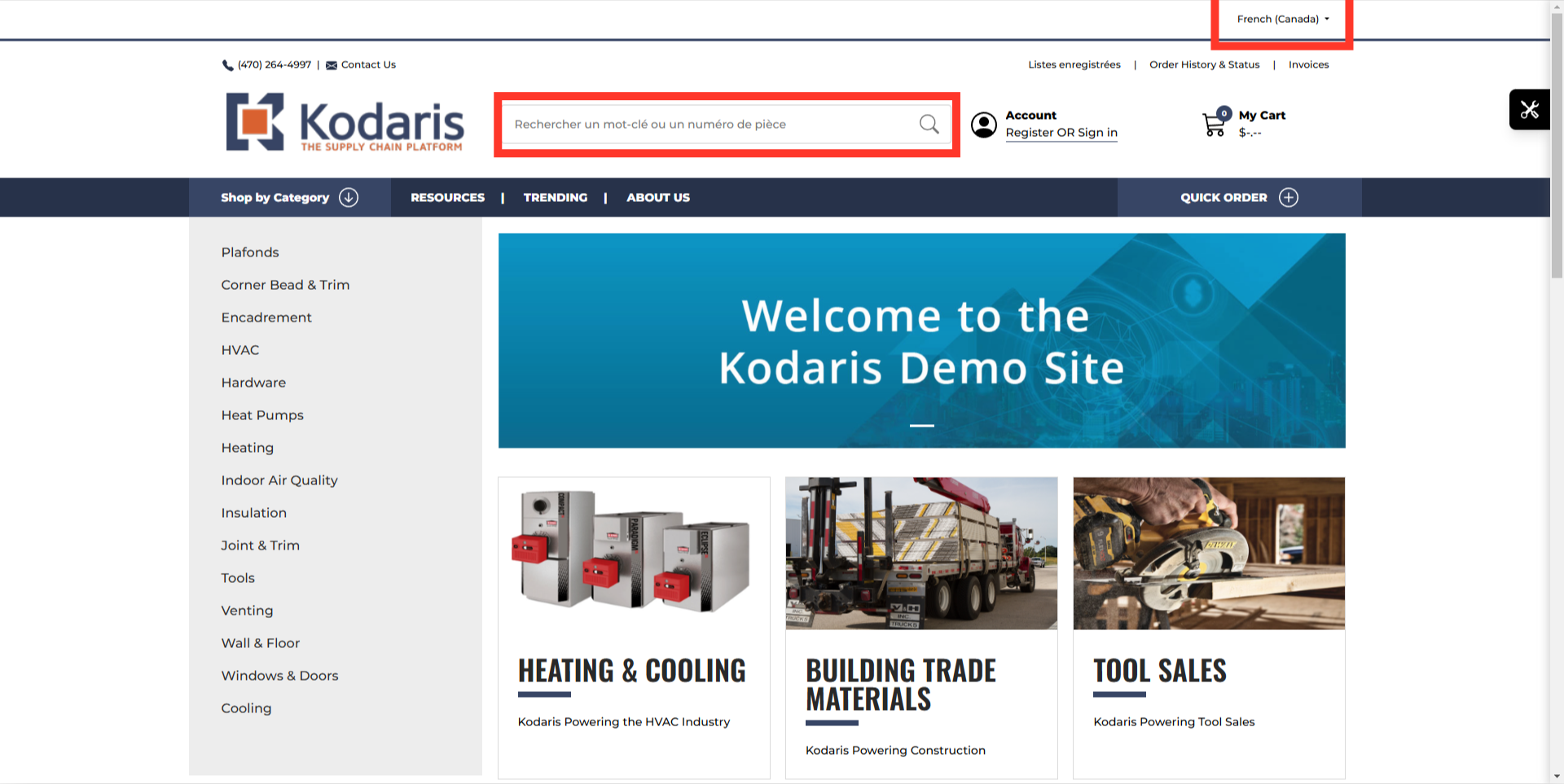Select Indoor Air Quality category
1564x784 pixels.
pyautogui.click(x=279, y=480)
